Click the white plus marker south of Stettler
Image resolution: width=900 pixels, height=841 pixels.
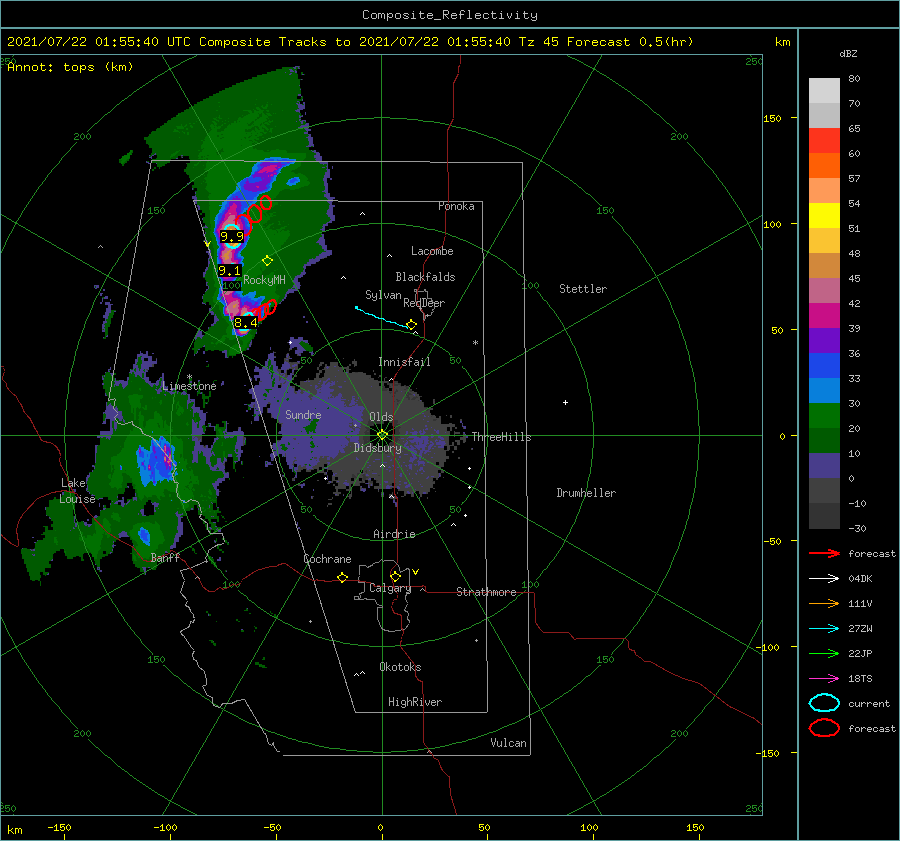tap(565, 402)
